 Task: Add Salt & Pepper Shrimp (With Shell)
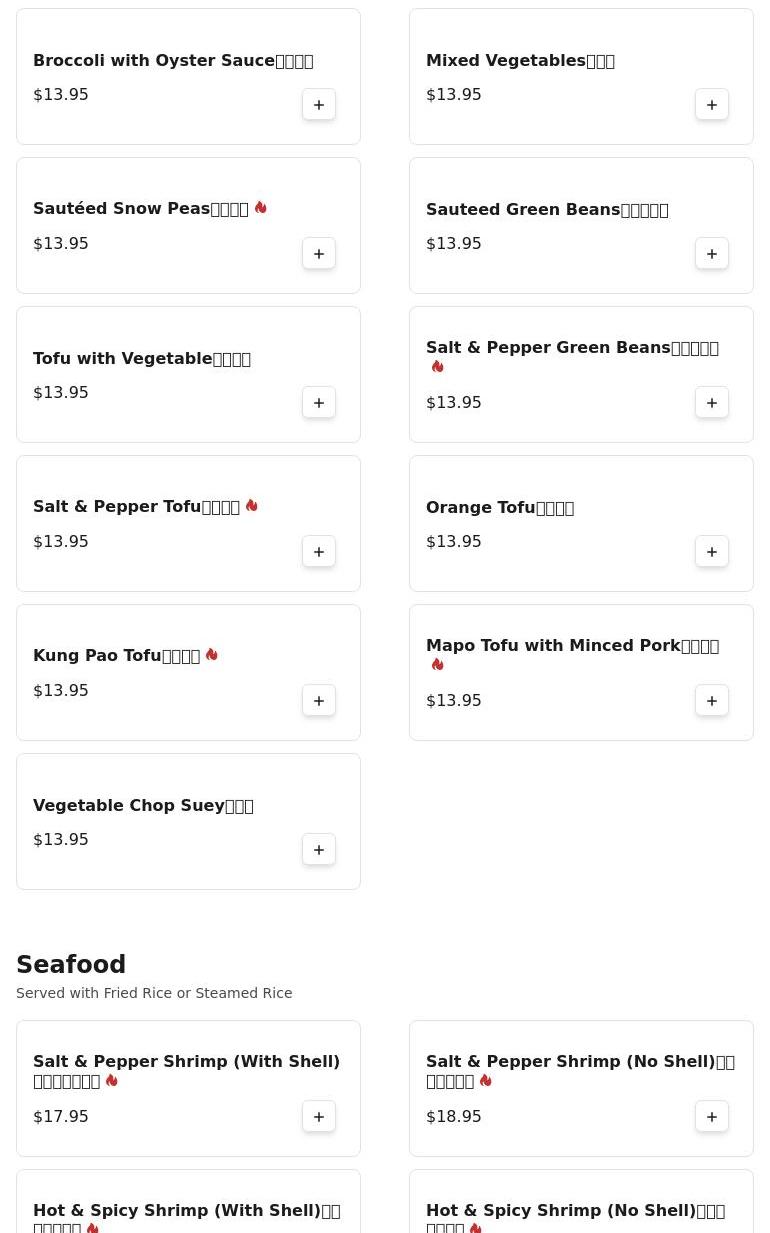tap(319, 1117)
